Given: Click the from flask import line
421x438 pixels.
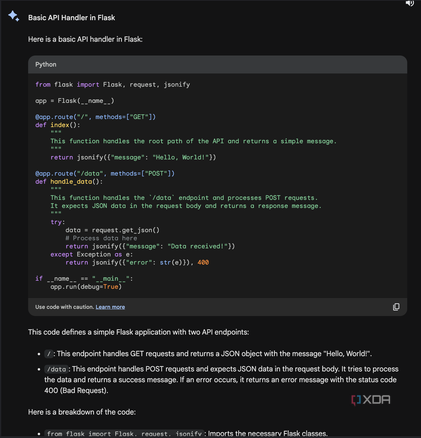Looking at the screenshot, I should (x=113, y=85).
